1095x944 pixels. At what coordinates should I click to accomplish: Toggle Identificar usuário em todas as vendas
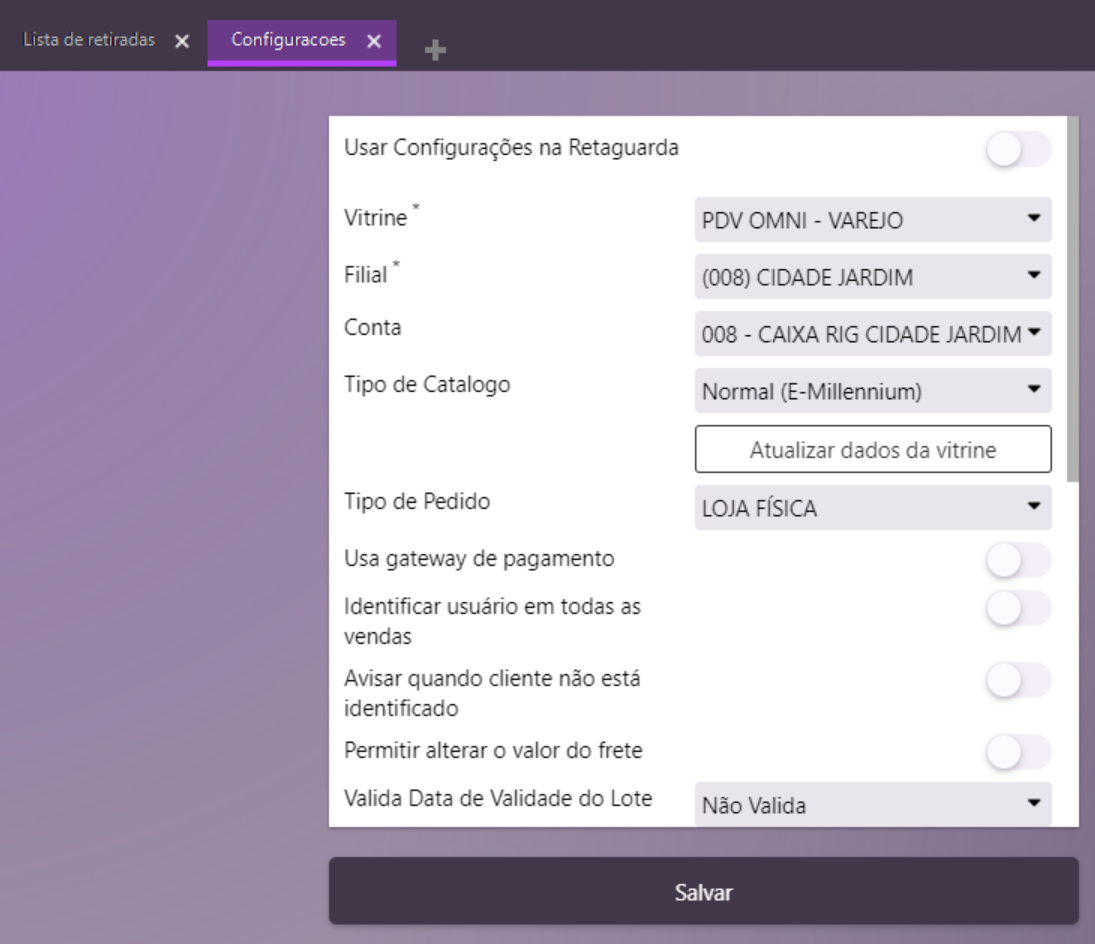coord(1018,608)
